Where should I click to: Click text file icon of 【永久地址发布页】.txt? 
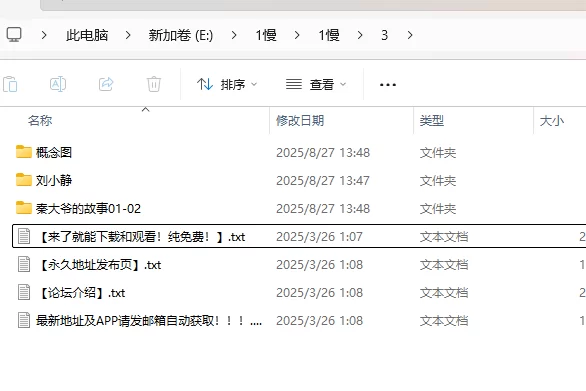[x=24, y=264]
